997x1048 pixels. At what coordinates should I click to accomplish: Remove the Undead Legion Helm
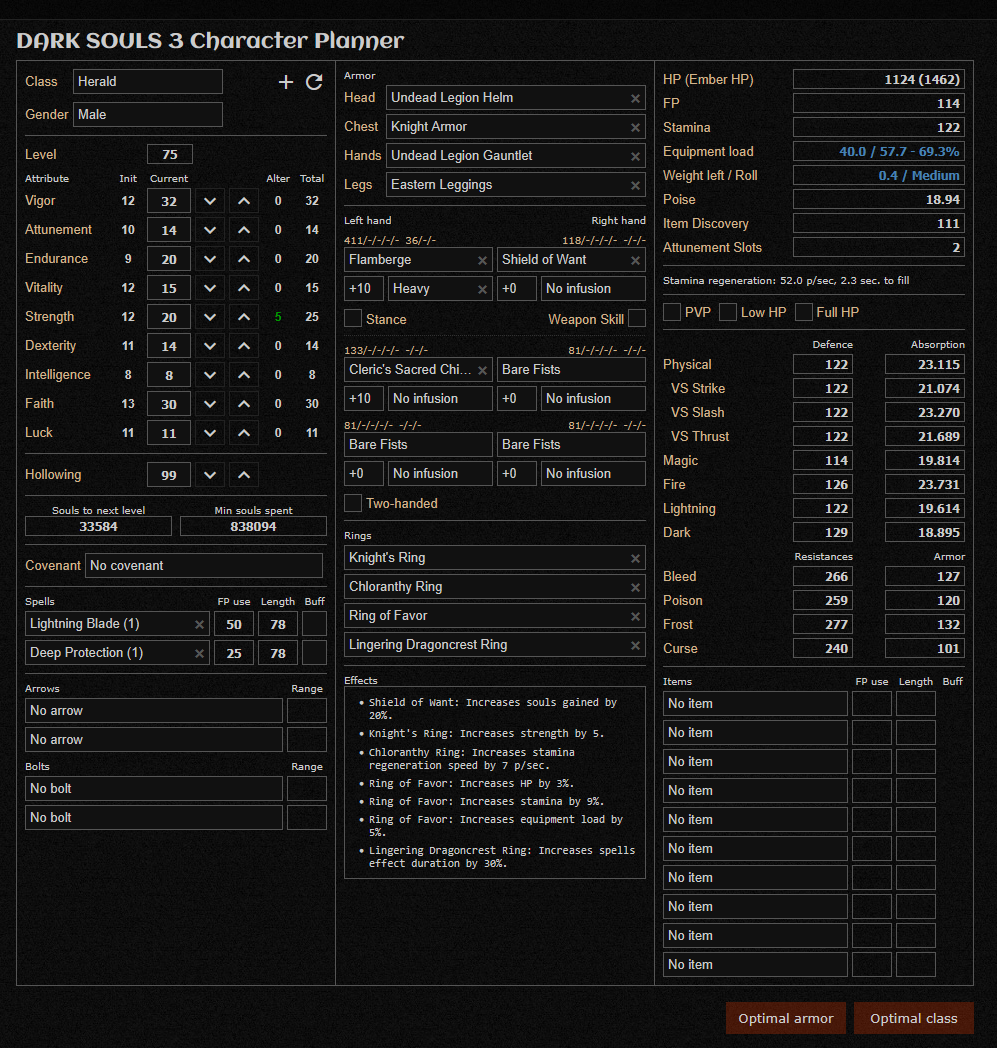click(635, 98)
